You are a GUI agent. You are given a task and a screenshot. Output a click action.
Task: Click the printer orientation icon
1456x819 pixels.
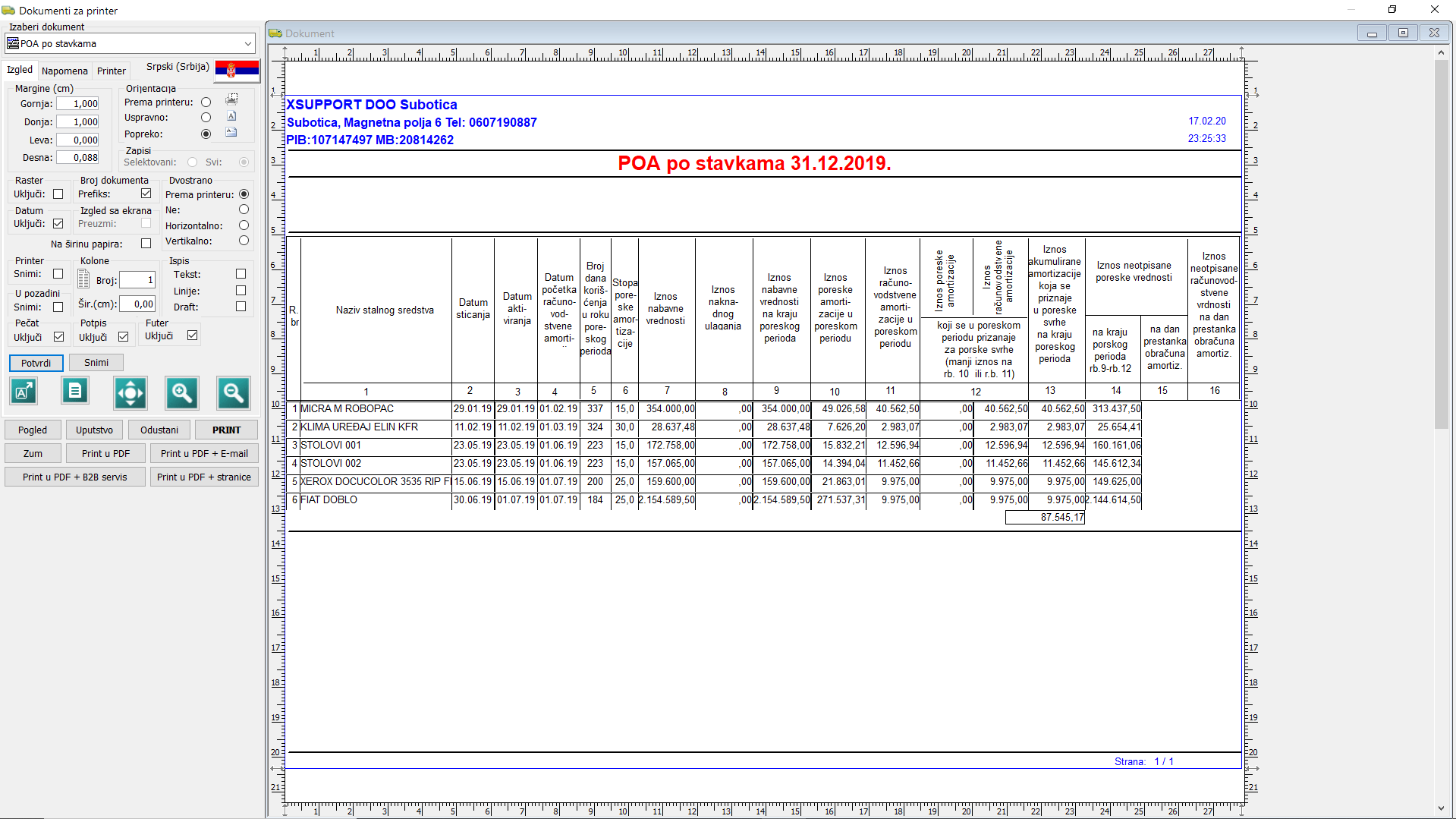pos(231,99)
